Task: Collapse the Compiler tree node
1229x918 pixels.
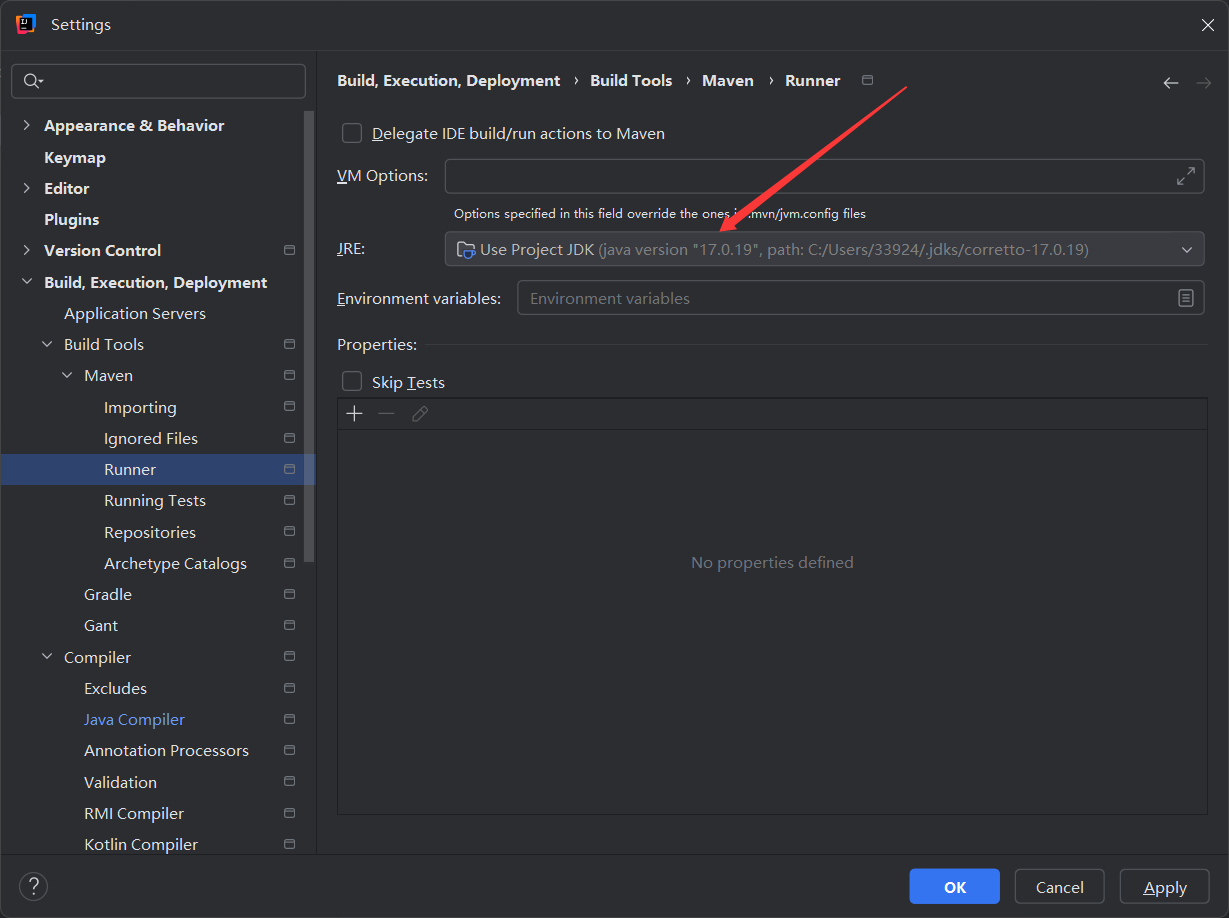Action: [x=47, y=657]
